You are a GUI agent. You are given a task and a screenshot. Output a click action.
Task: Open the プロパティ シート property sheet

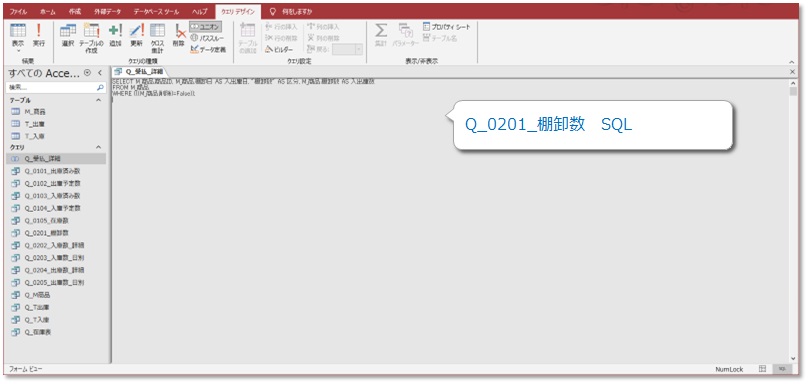(x=446, y=26)
